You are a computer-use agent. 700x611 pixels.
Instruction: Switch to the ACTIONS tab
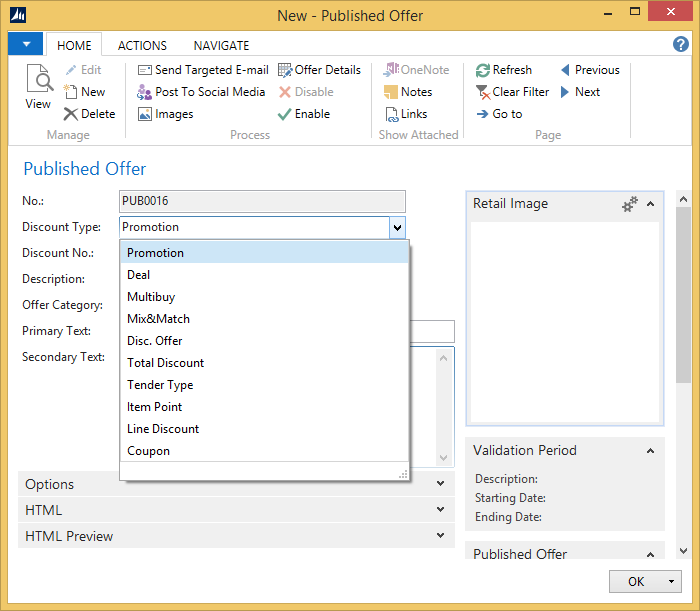click(x=142, y=45)
